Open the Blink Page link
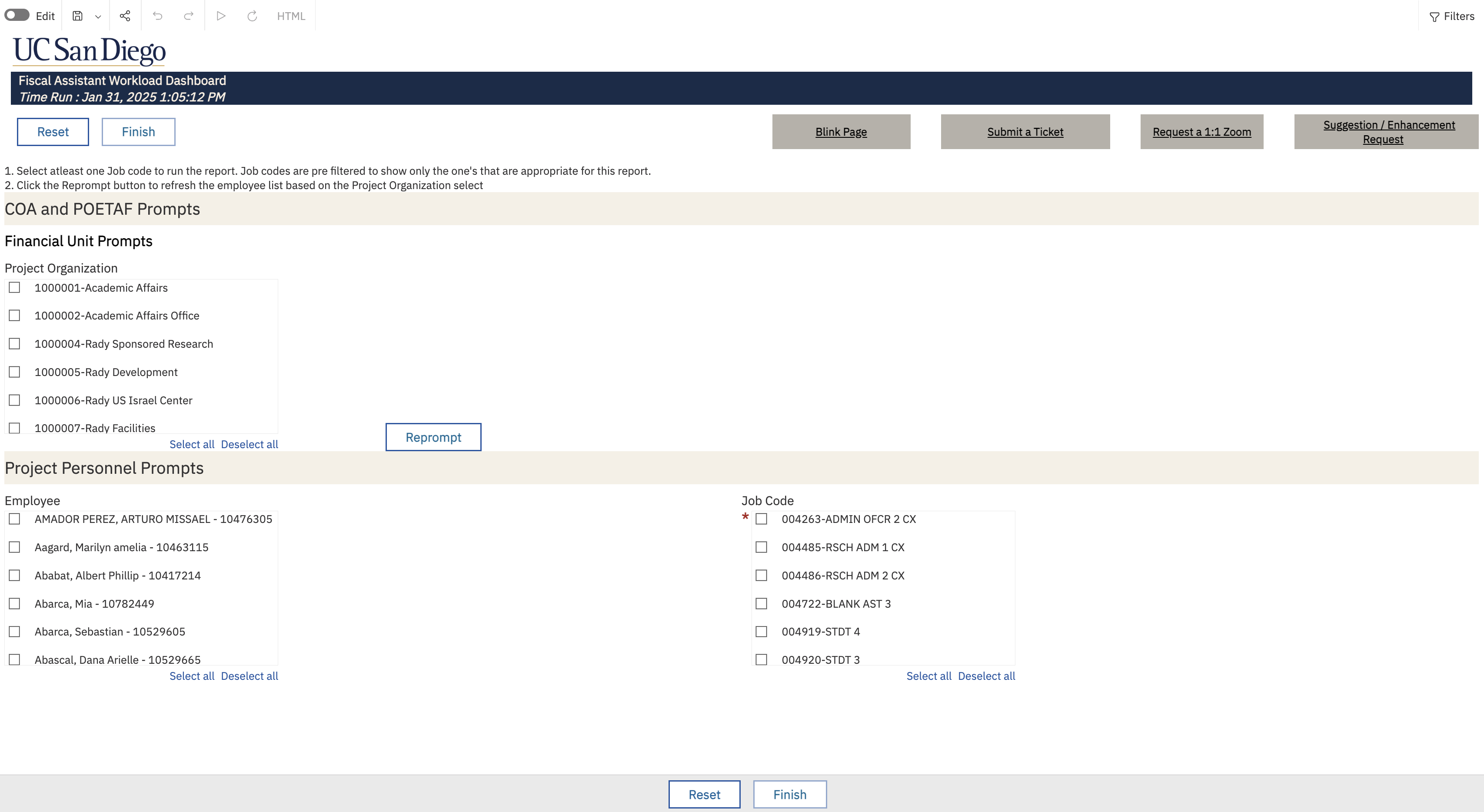 [841, 132]
